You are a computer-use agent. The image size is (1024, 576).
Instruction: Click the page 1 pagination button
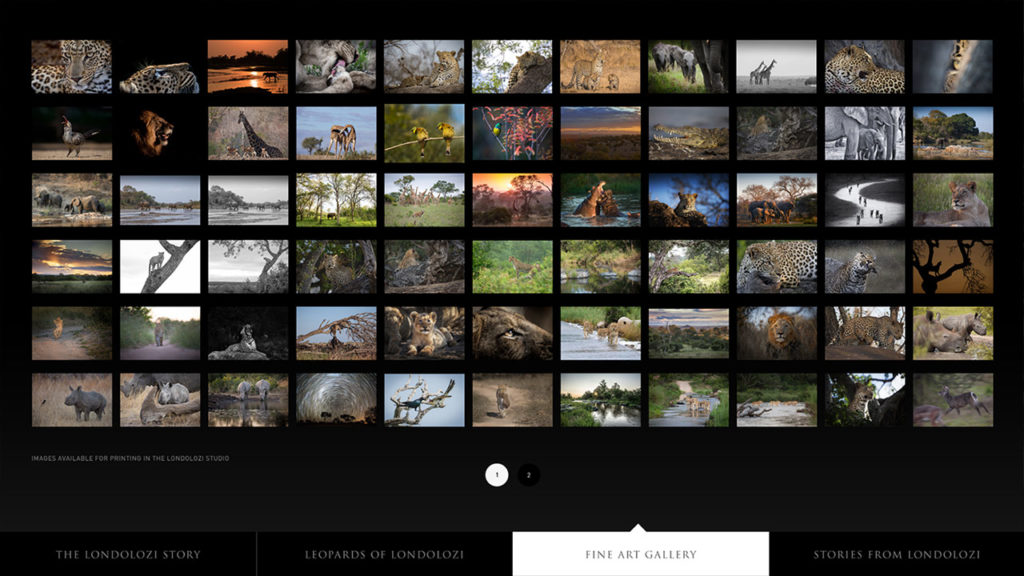pyautogui.click(x=497, y=475)
